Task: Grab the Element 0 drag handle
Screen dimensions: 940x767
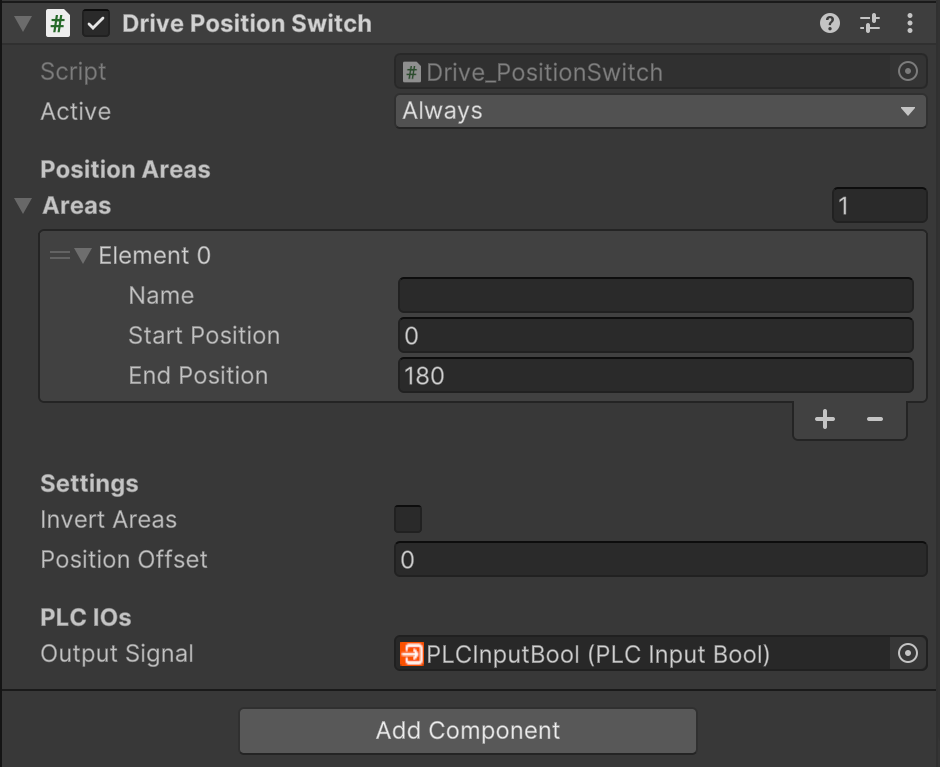Action: coord(59,256)
